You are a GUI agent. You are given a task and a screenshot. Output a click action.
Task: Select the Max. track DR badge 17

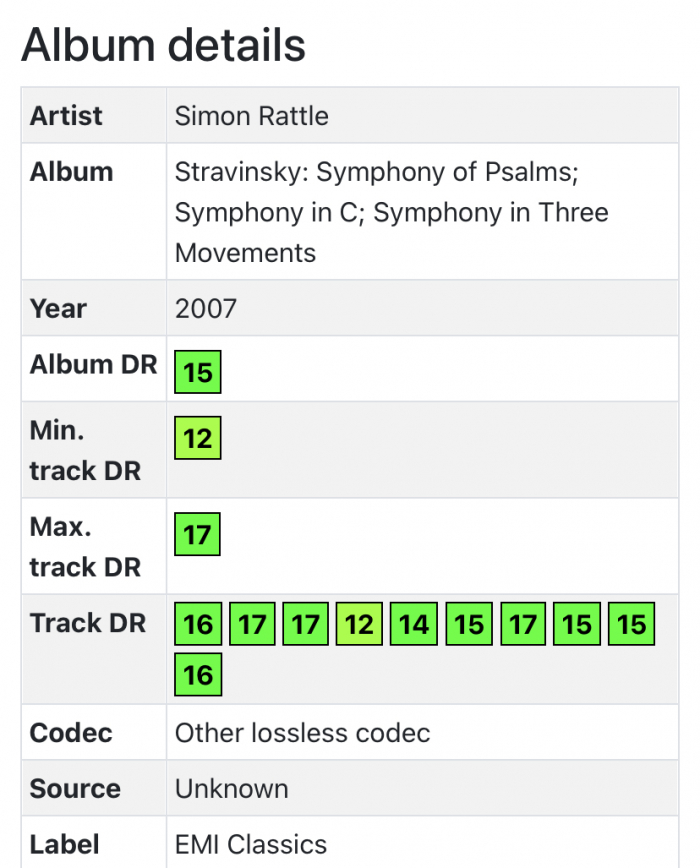198,535
